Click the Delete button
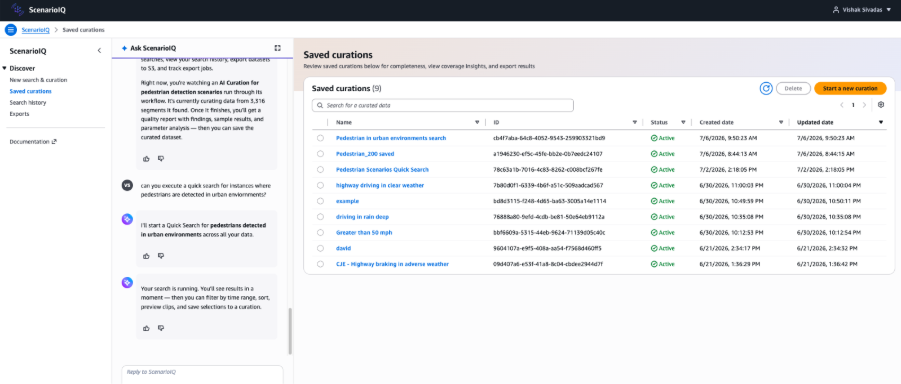The width and height of the screenshot is (901, 384). tap(793, 89)
